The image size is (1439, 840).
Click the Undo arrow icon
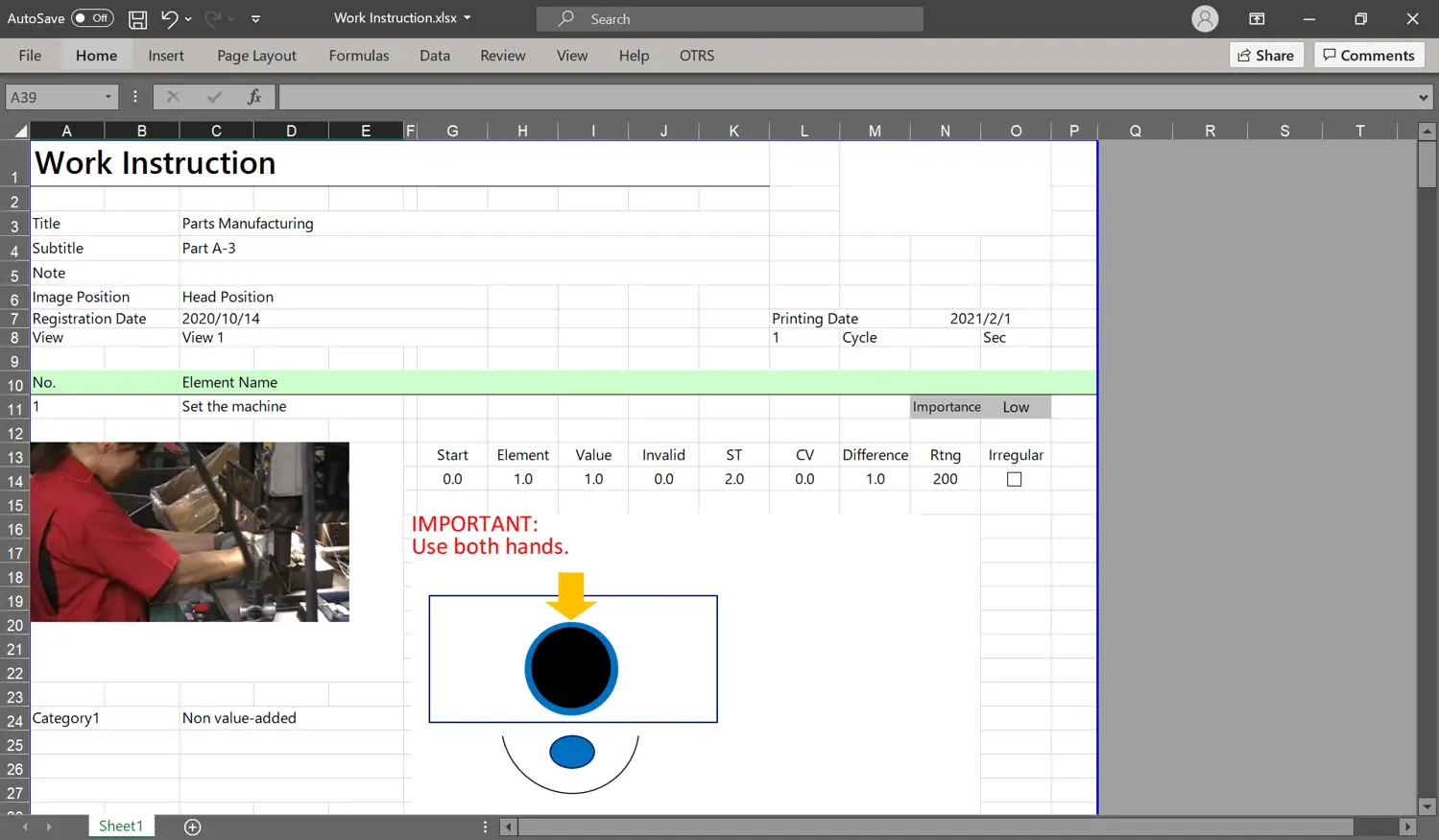(169, 18)
